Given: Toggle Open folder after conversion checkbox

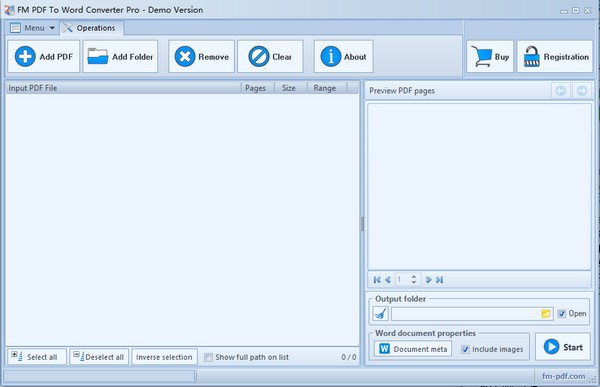Looking at the screenshot, I should [x=561, y=314].
